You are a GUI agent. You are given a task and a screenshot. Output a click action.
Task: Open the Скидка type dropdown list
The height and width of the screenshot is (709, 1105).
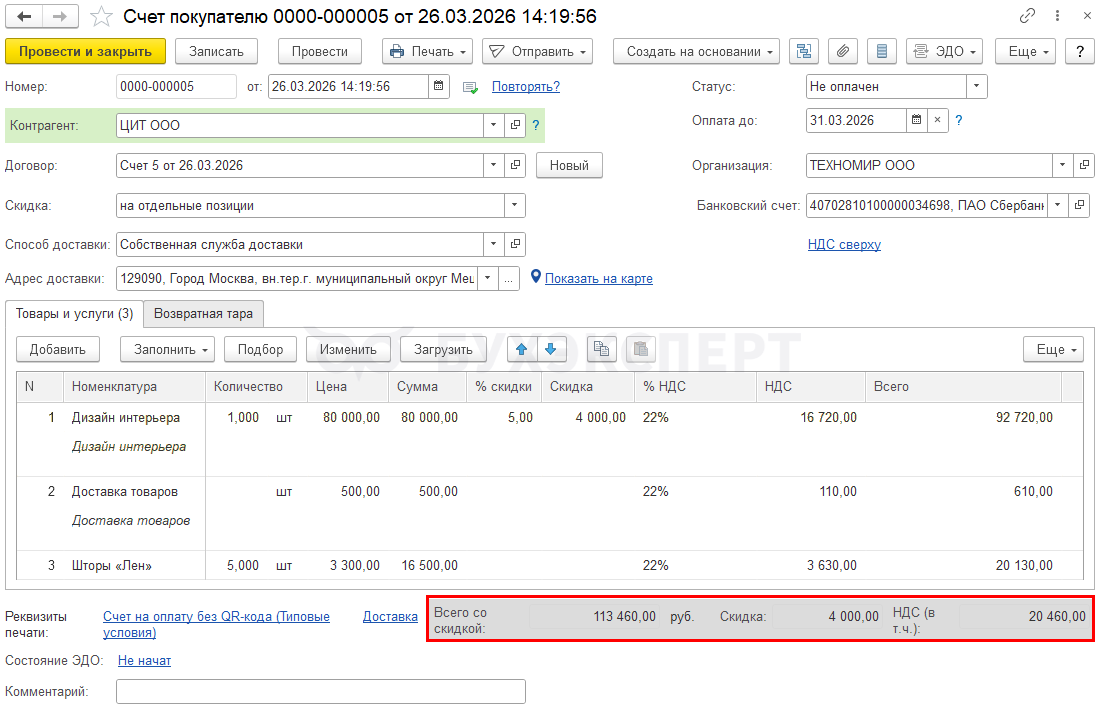514,205
